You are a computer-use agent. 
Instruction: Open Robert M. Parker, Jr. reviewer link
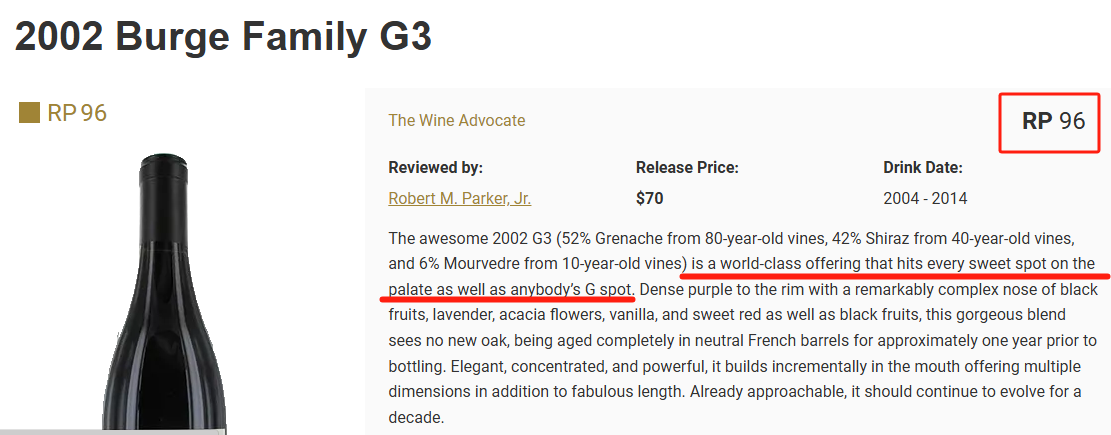click(460, 199)
